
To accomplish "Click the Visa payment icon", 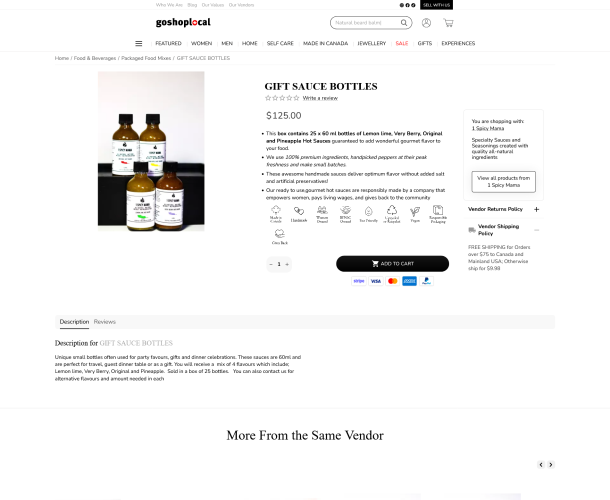I will [376, 281].
